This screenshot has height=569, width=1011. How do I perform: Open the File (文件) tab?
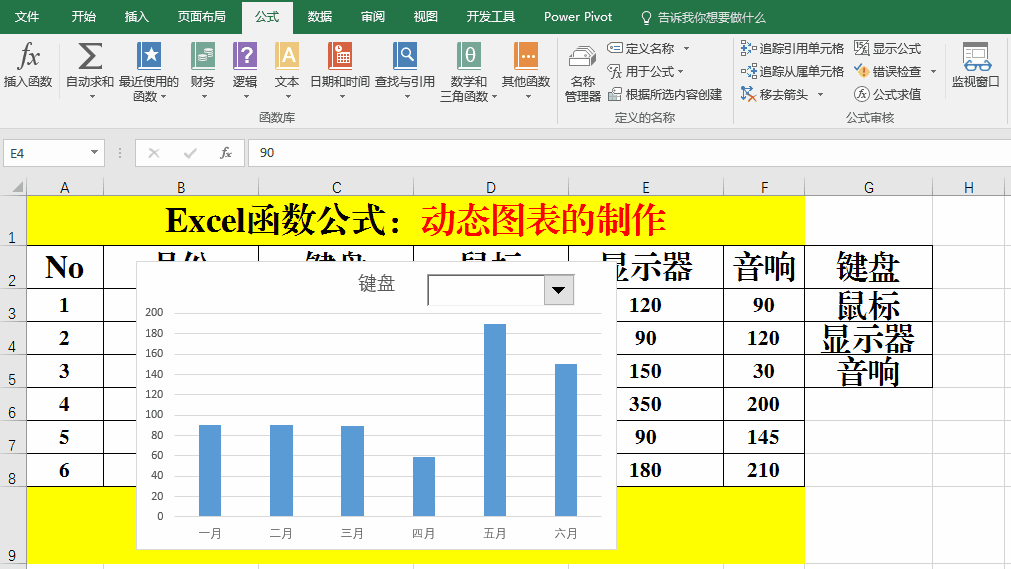point(27,17)
